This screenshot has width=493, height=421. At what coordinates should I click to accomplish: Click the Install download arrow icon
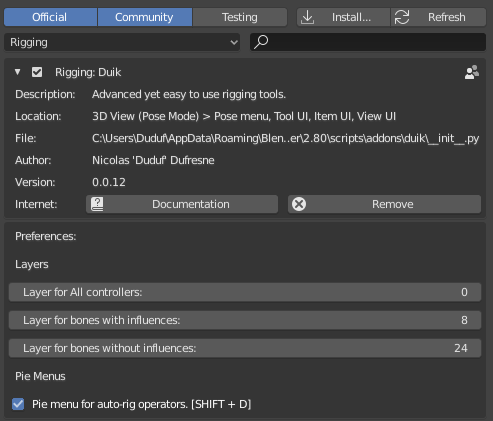[x=307, y=17]
